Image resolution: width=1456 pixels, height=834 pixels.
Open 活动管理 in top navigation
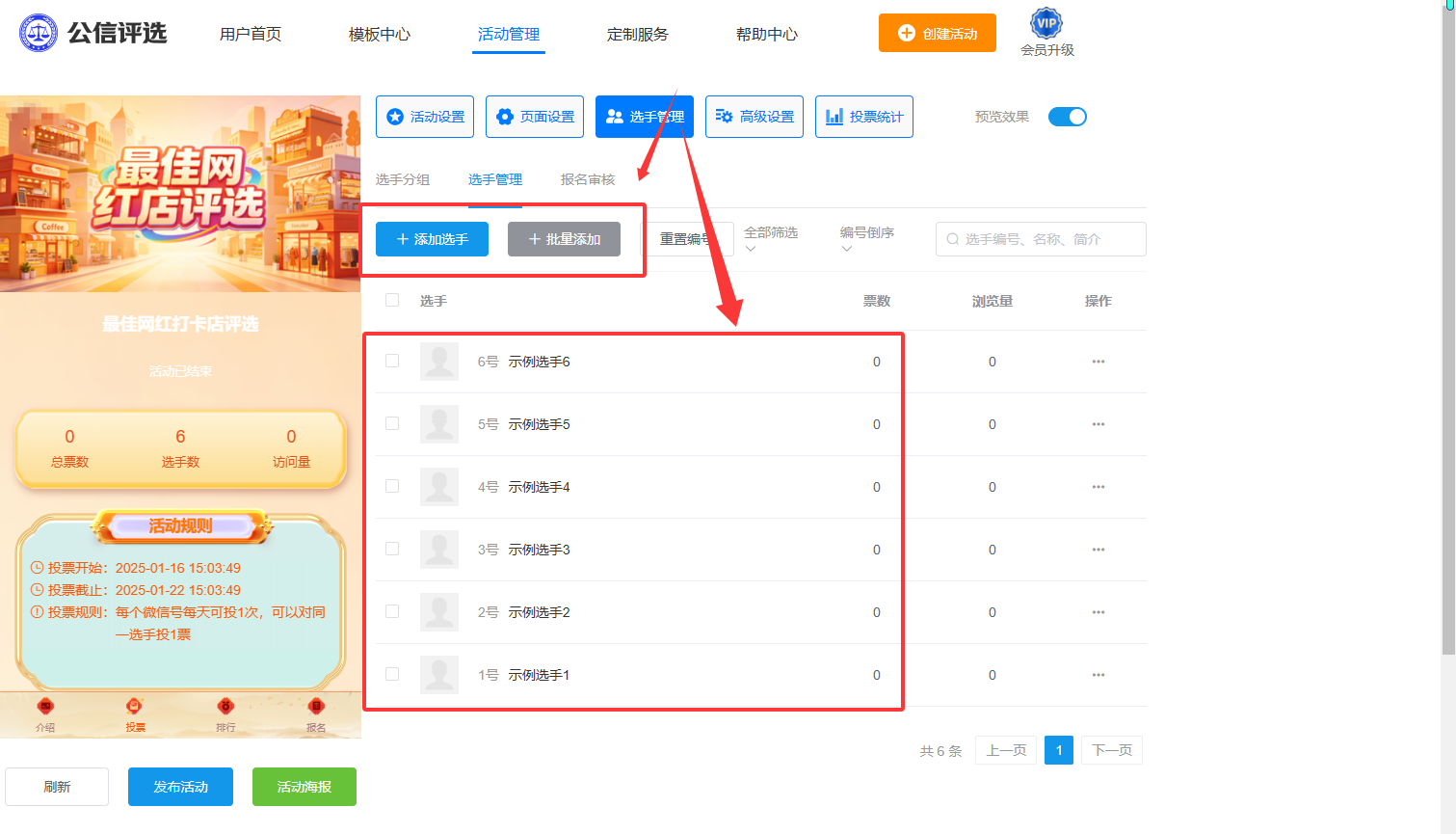point(509,34)
